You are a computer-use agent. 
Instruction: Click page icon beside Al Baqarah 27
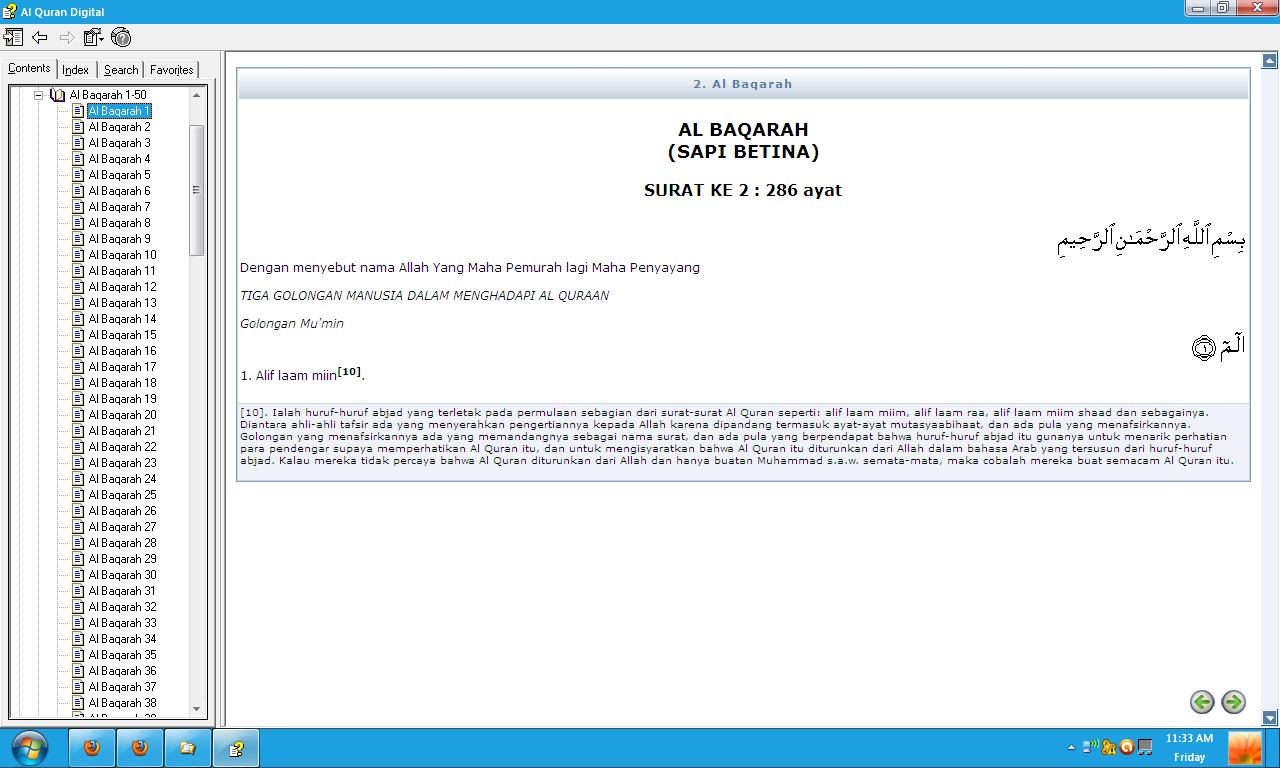(78, 527)
